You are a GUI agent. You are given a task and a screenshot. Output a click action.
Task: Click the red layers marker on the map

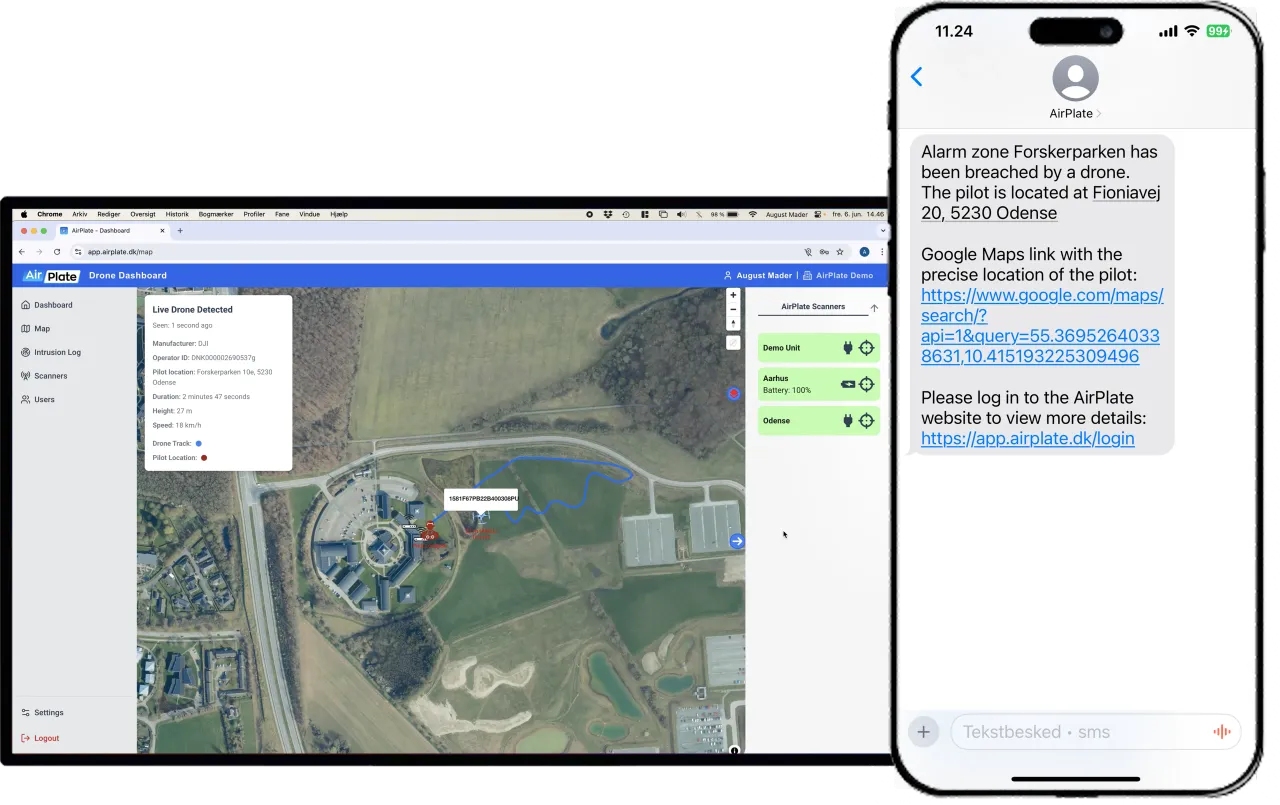734,394
